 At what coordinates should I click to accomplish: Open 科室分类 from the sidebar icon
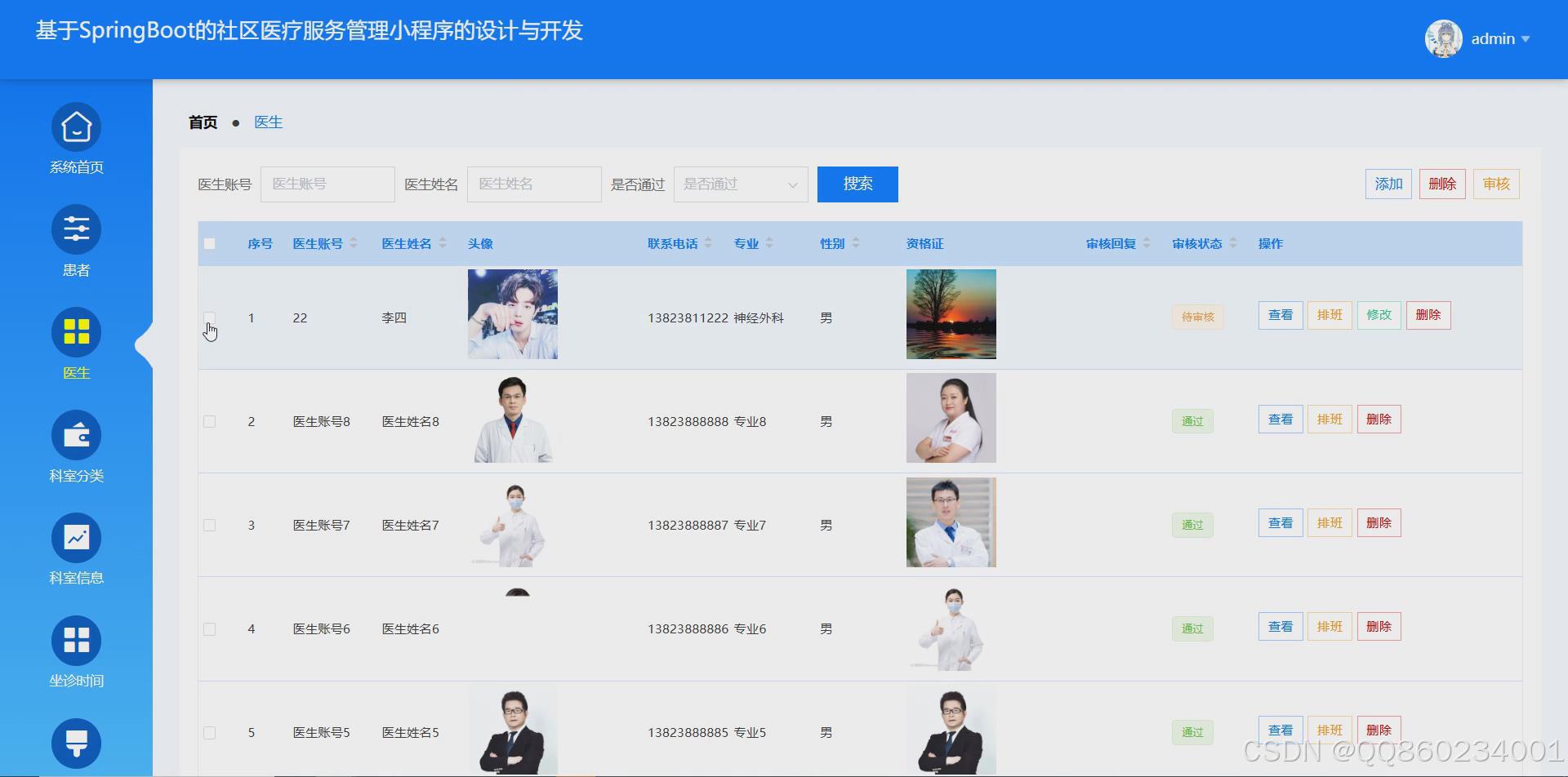click(x=76, y=435)
